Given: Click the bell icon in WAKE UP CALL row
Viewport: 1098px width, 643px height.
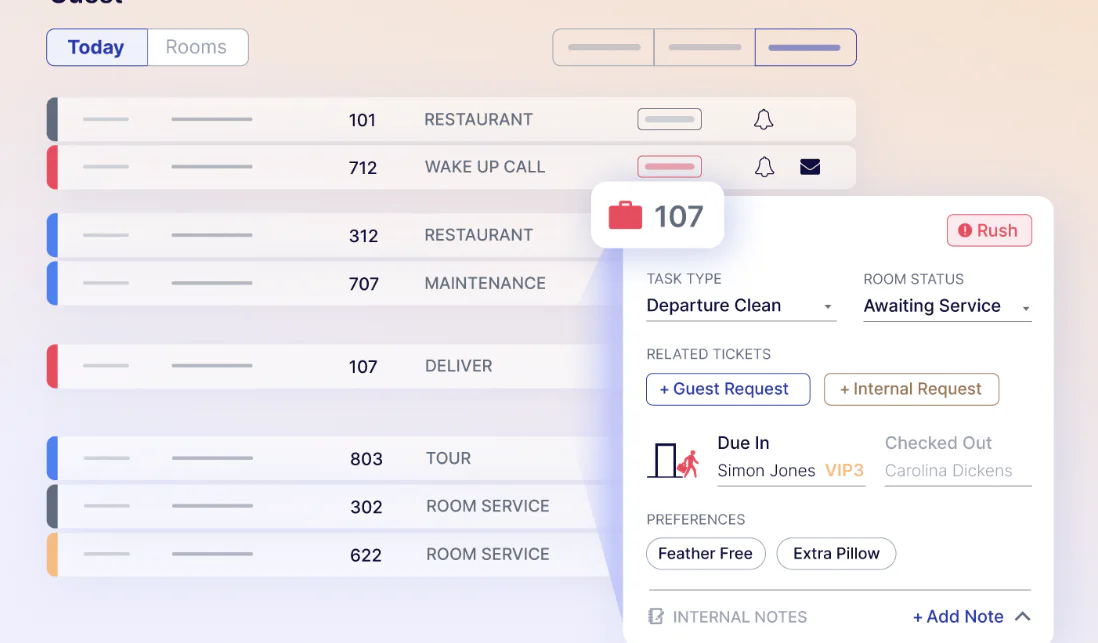Looking at the screenshot, I should (x=764, y=167).
